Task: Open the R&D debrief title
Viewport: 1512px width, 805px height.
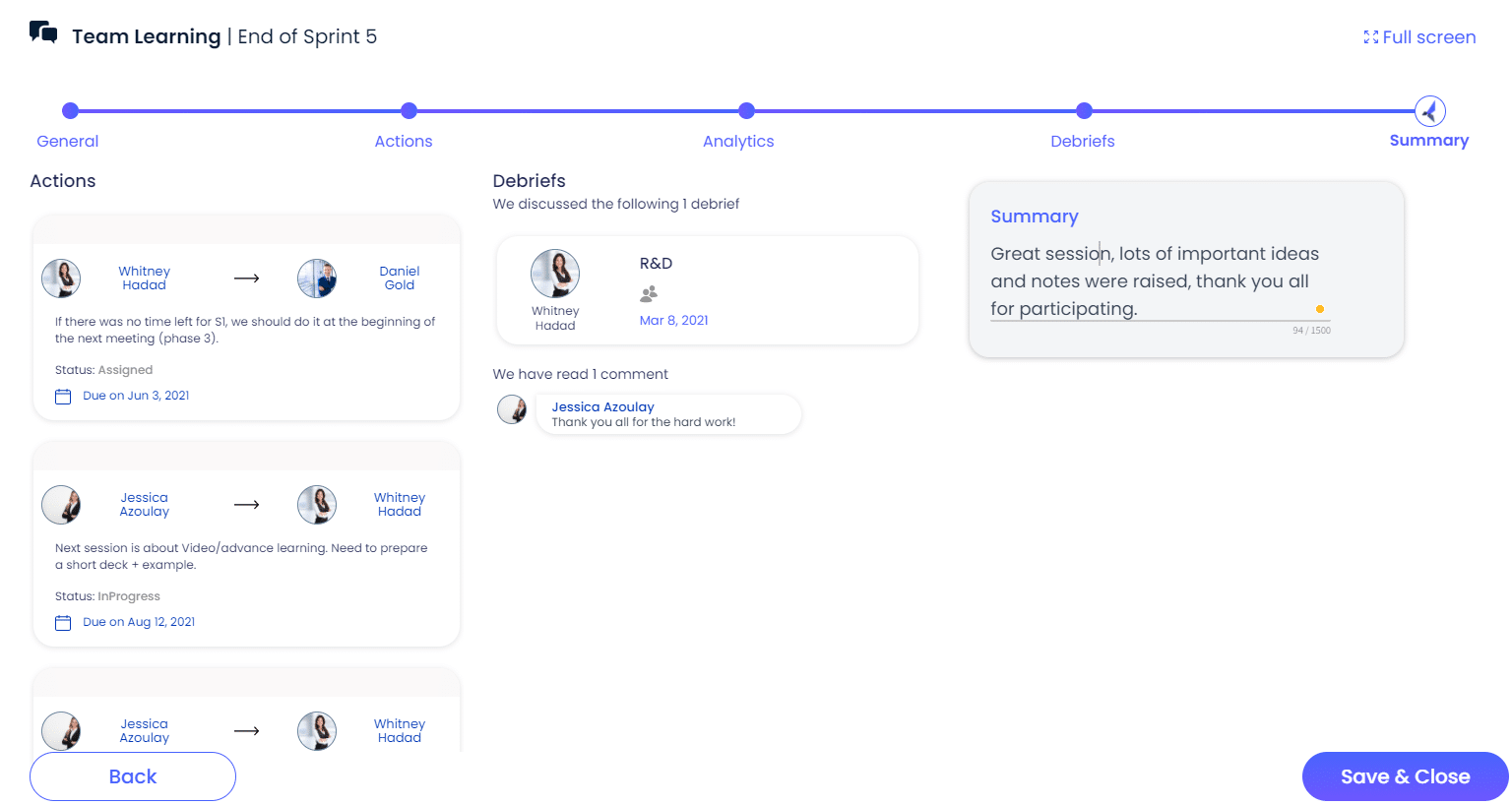Action: pyautogui.click(x=657, y=264)
